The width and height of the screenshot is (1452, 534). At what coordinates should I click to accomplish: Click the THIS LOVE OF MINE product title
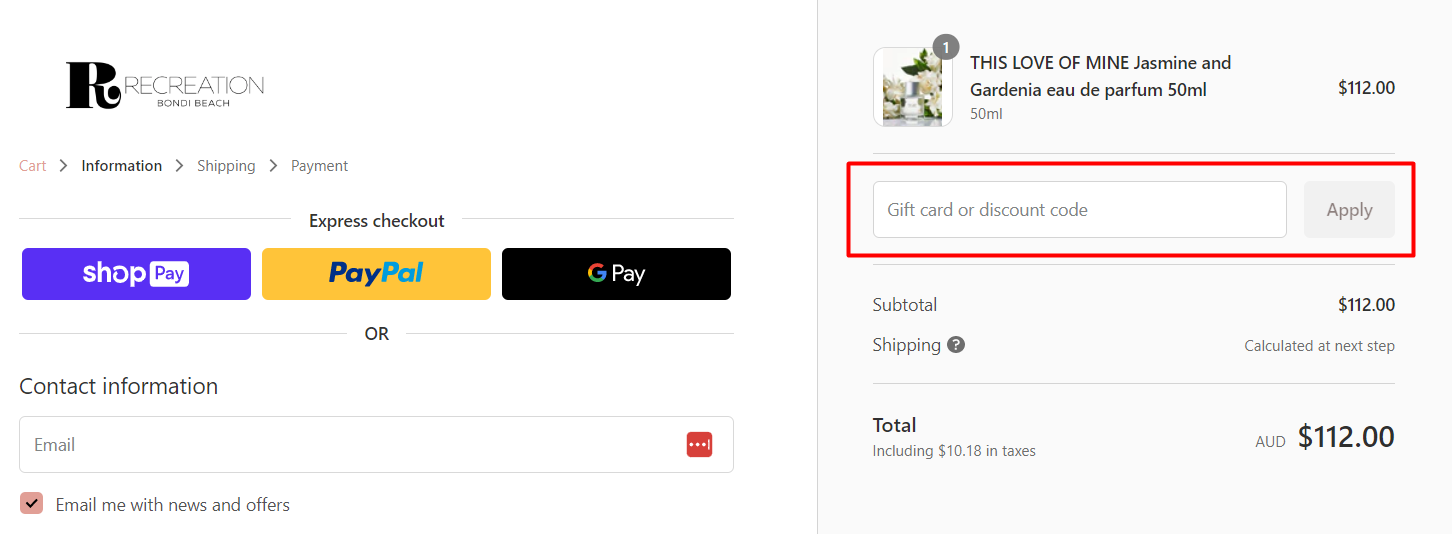coord(1100,76)
